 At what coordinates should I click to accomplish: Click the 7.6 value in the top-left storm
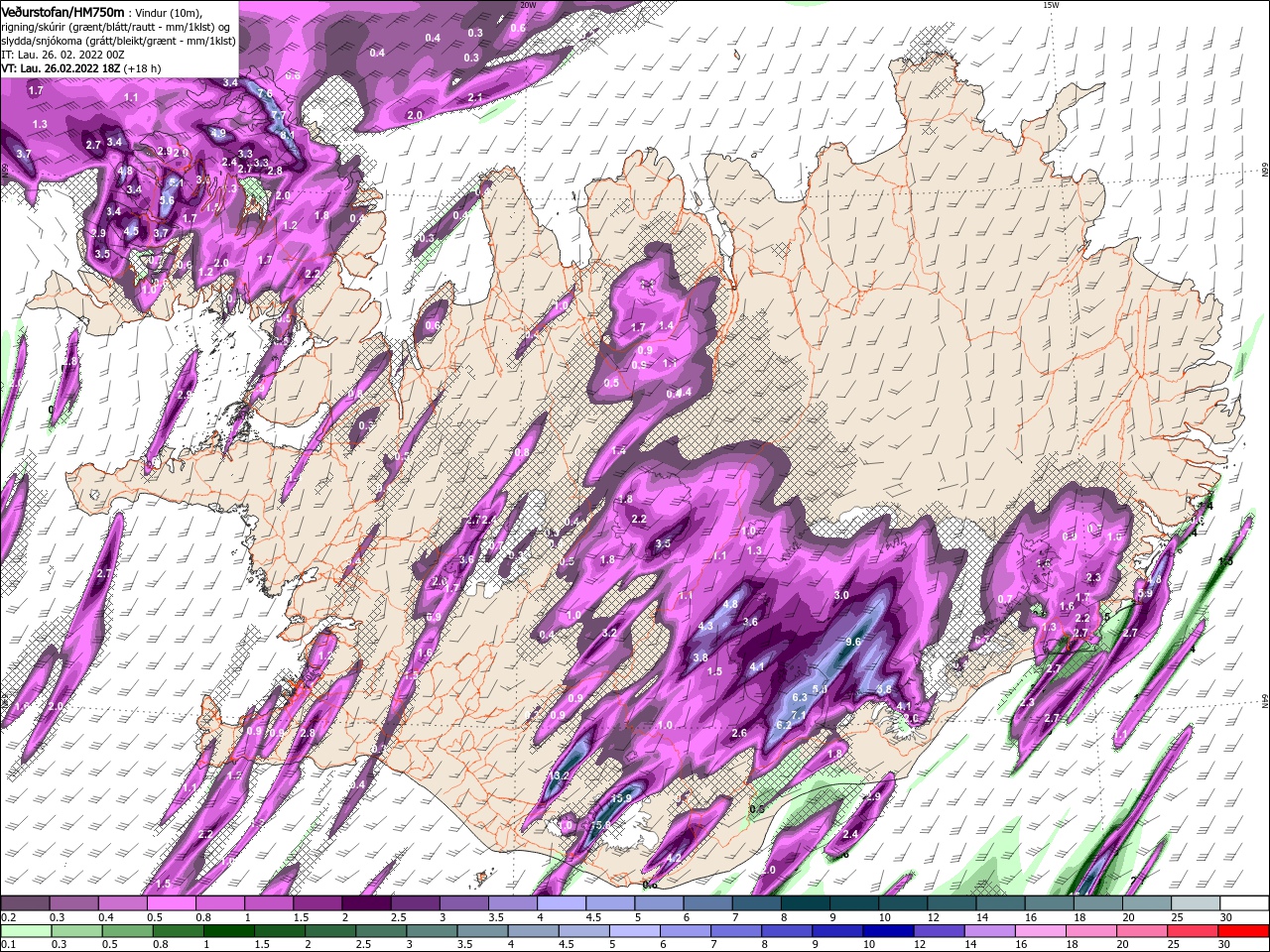(x=265, y=93)
